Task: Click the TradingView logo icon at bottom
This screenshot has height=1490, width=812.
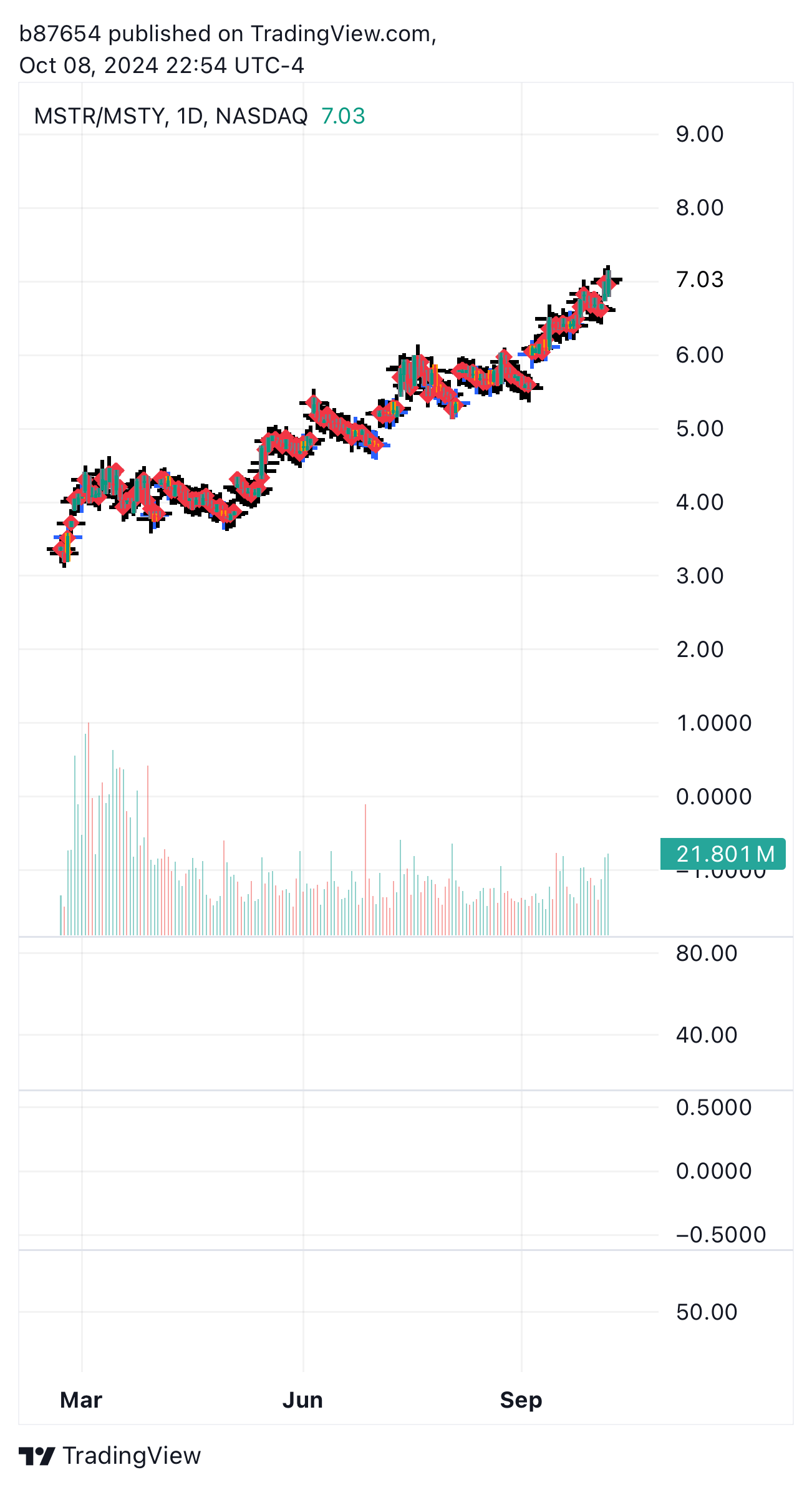Action: tap(37, 1456)
